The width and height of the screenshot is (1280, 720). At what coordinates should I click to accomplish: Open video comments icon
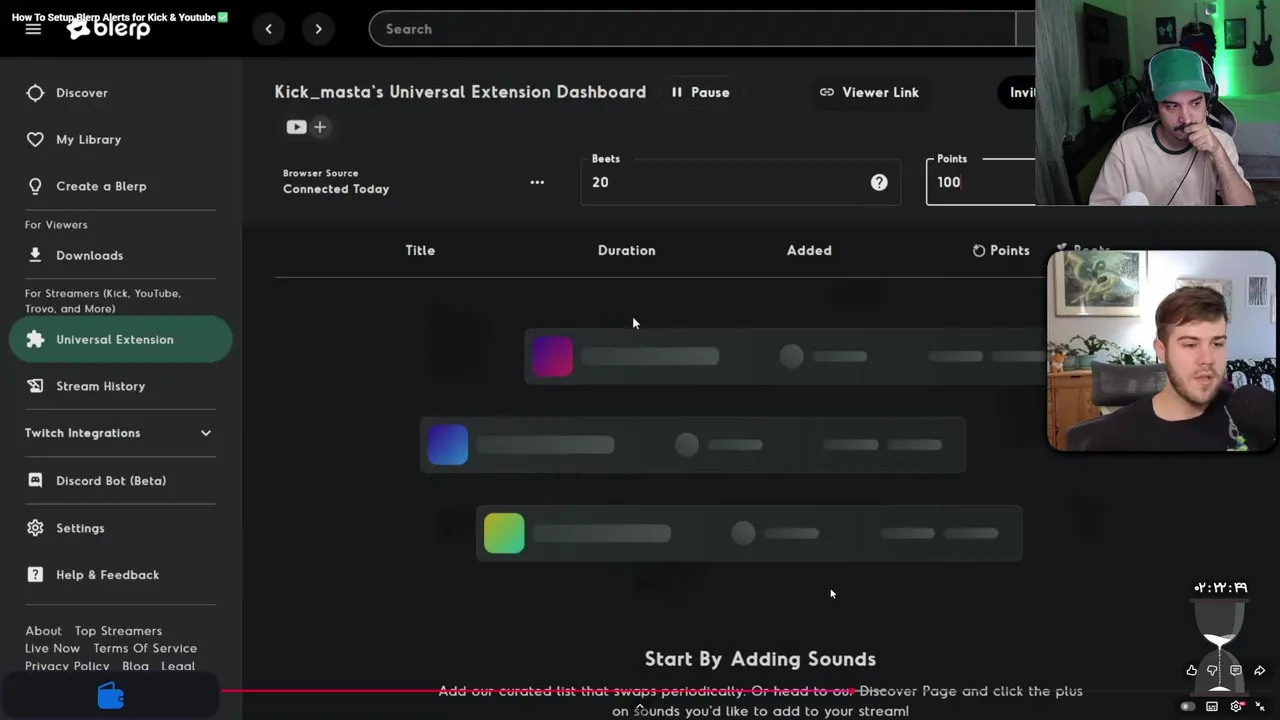[x=1236, y=671]
